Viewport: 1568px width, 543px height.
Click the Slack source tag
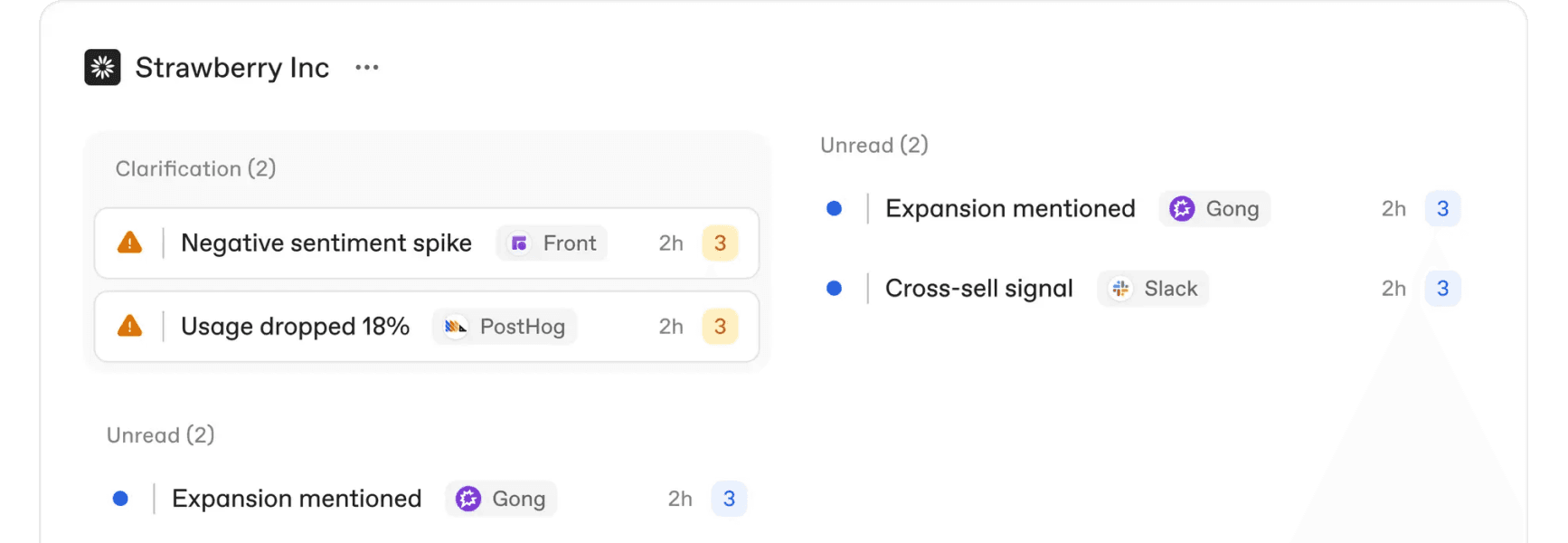tap(1153, 288)
